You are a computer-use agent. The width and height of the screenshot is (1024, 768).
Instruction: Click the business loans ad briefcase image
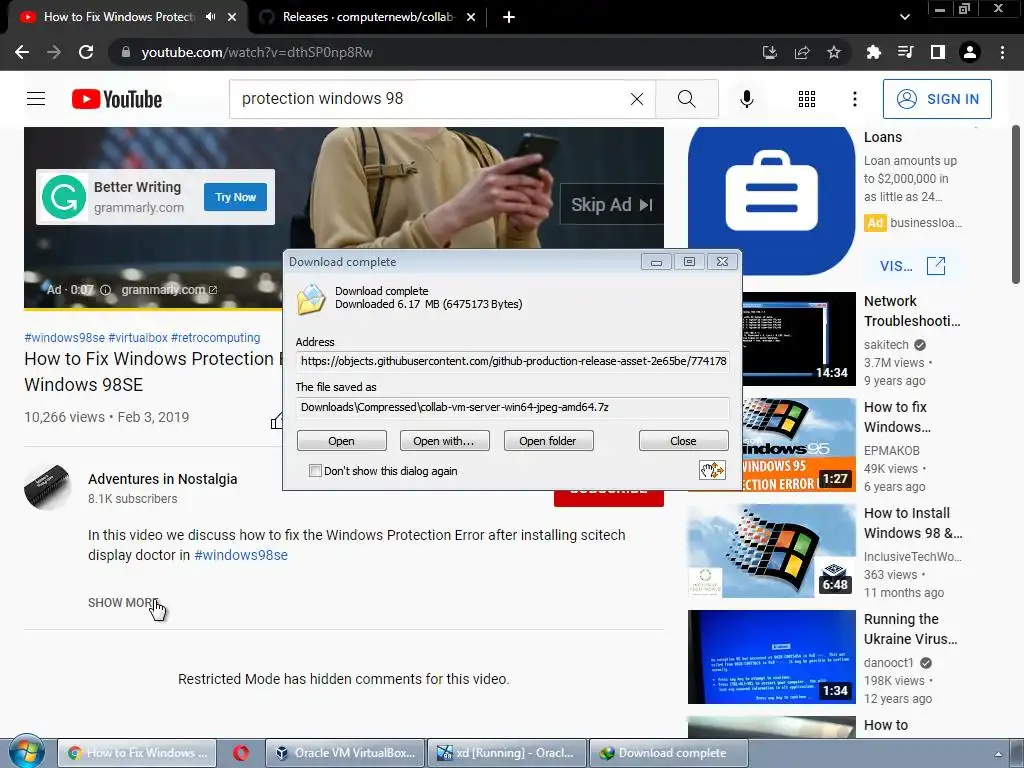click(x=771, y=199)
